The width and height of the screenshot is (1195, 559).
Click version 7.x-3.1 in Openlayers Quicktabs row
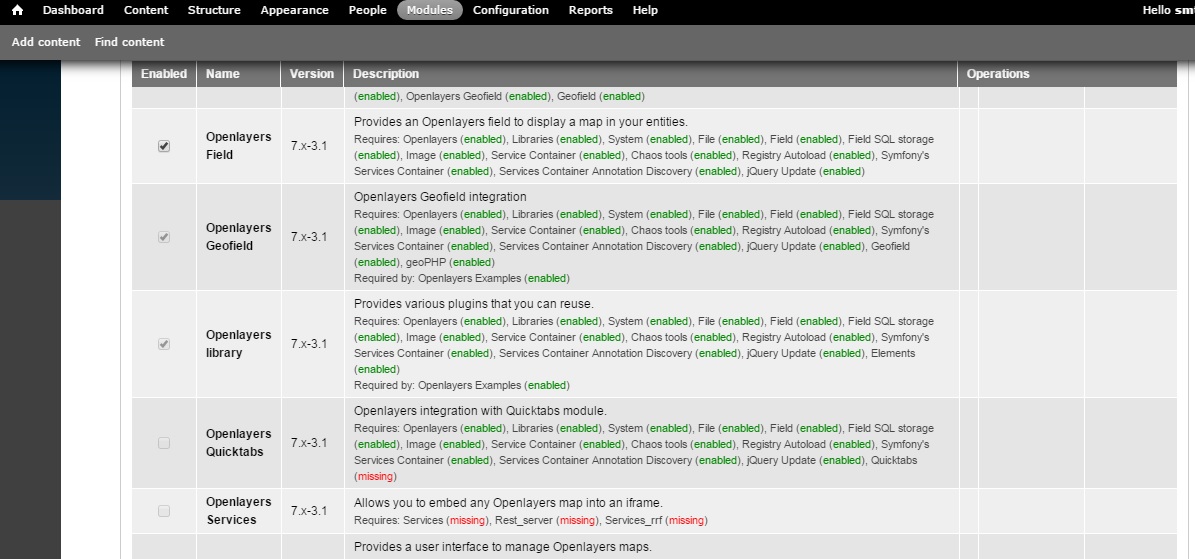pos(309,442)
